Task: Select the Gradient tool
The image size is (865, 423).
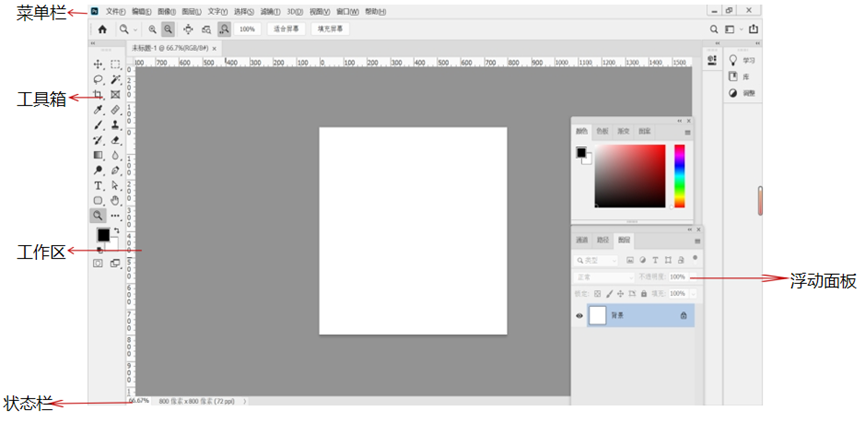Action: [x=98, y=155]
